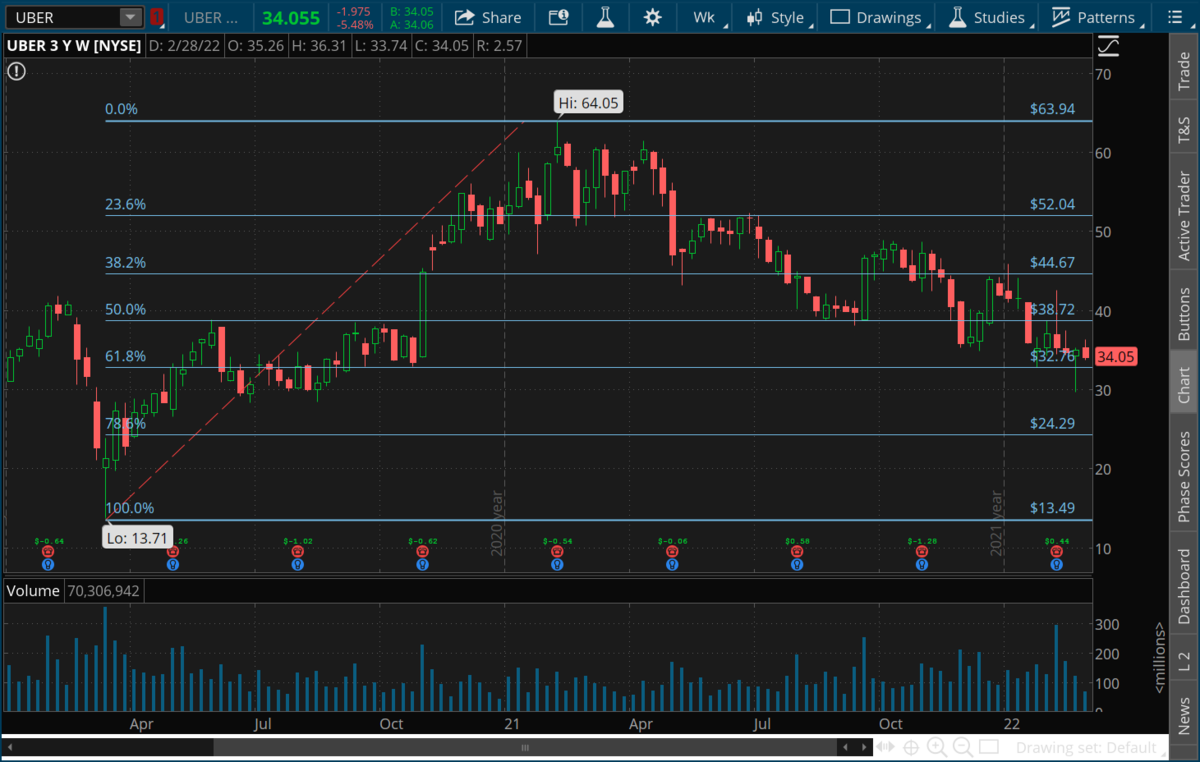This screenshot has width=1200, height=762.
Task: Open the flask icon next to Share
Action: point(605,17)
